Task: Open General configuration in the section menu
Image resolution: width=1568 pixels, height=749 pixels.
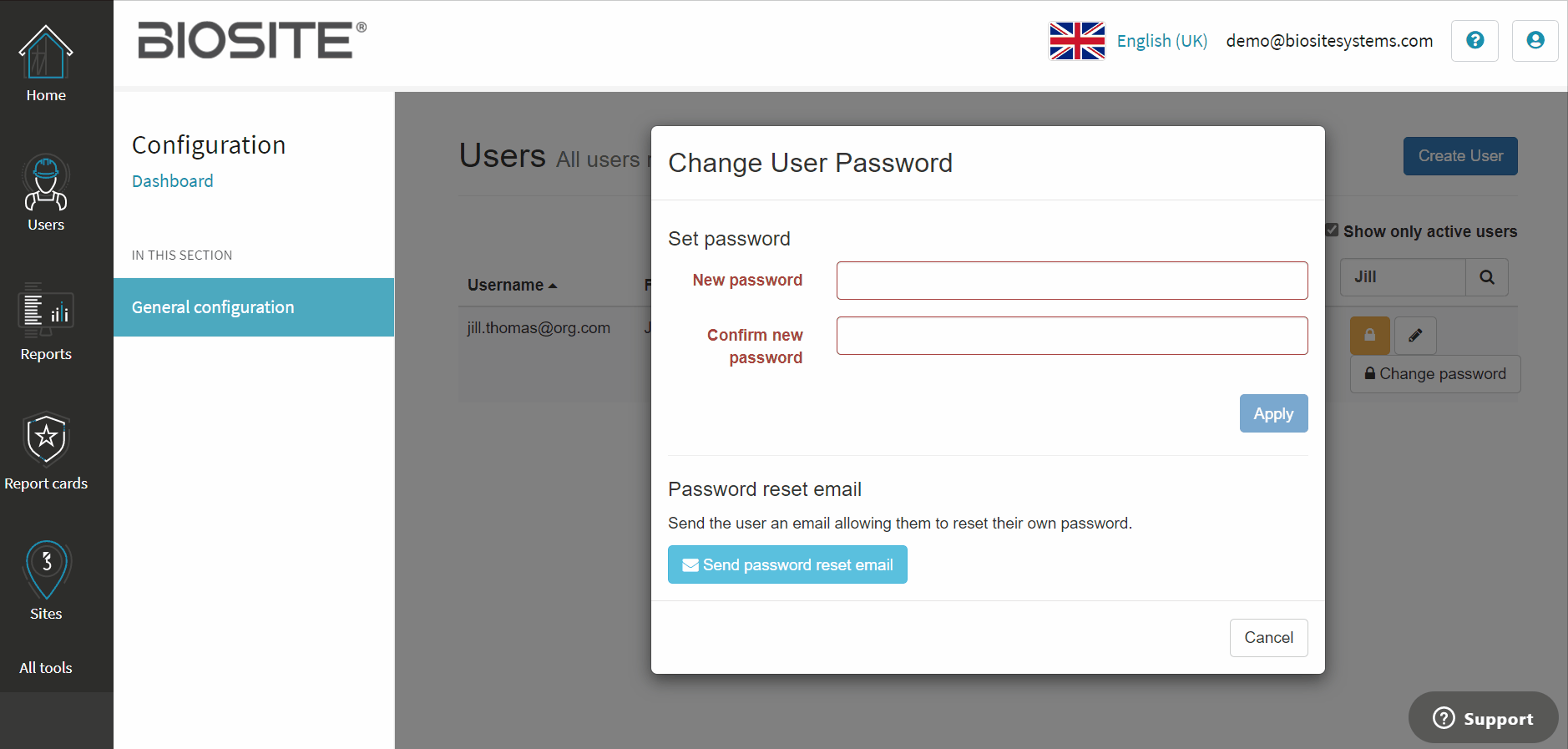Action: coord(213,306)
